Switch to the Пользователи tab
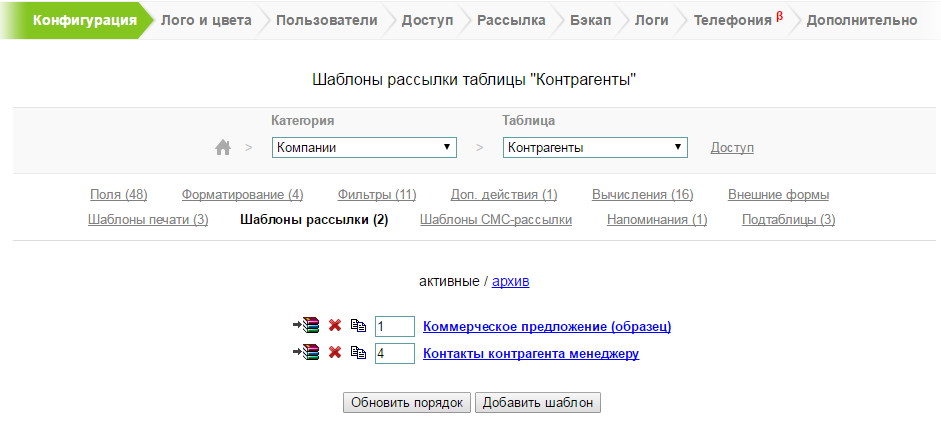Viewport: 941px width, 422px height. [x=326, y=20]
